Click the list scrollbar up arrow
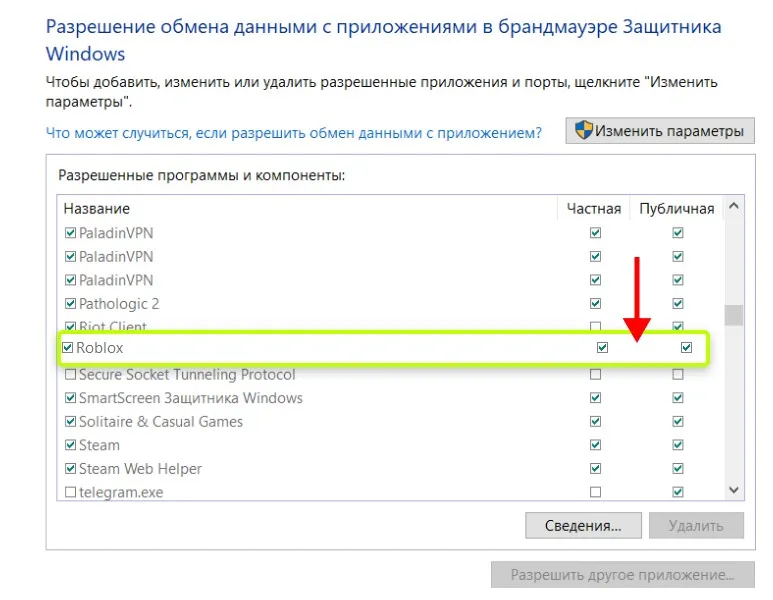The width and height of the screenshot is (773, 600). [734, 206]
